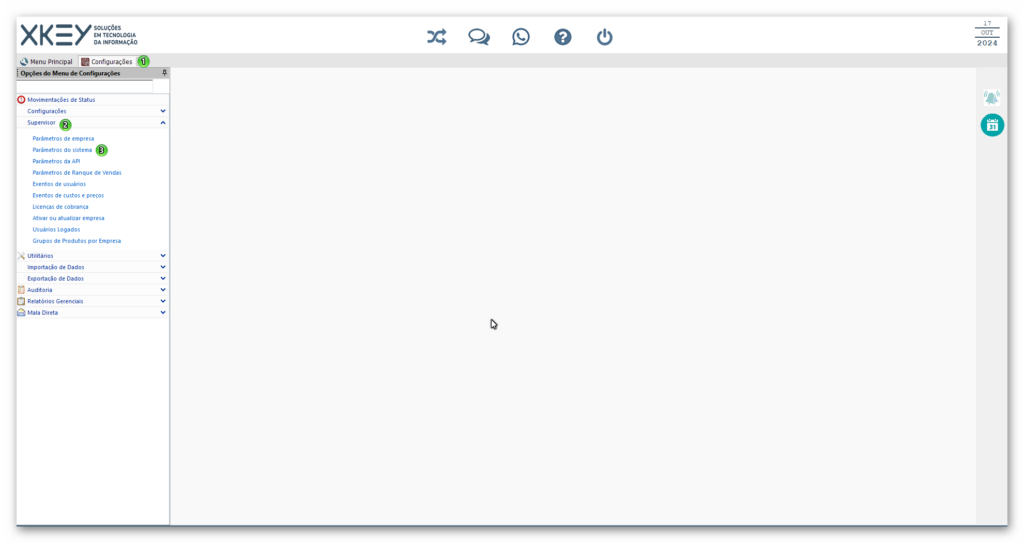
Task: Expand the Utilitários section chevron
Action: 163,255
